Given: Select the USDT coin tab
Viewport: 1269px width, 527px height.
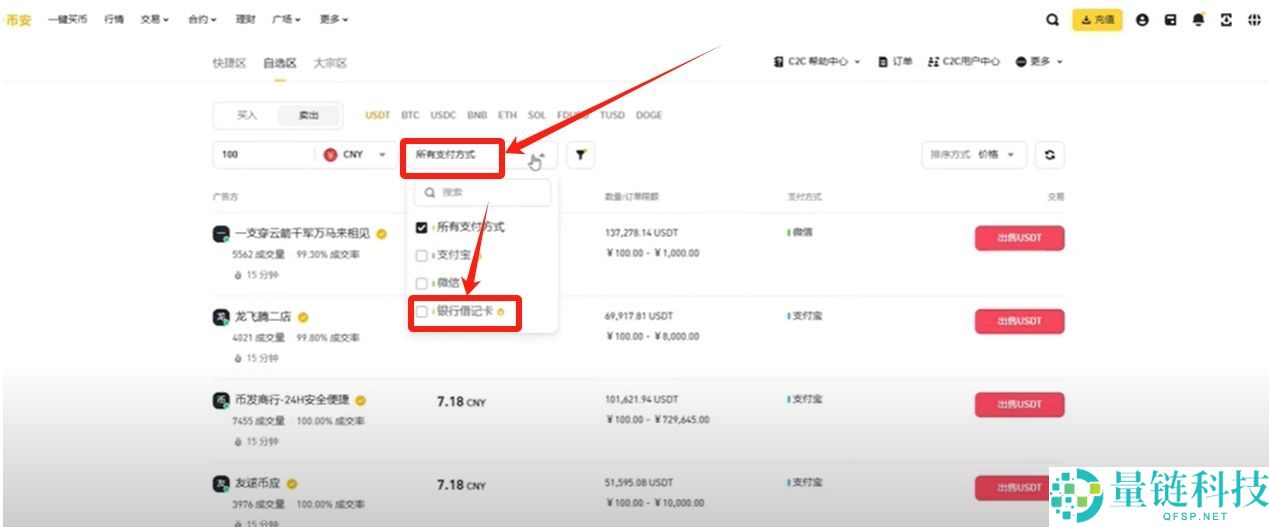Looking at the screenshot, I should click(x=377, y=115).
